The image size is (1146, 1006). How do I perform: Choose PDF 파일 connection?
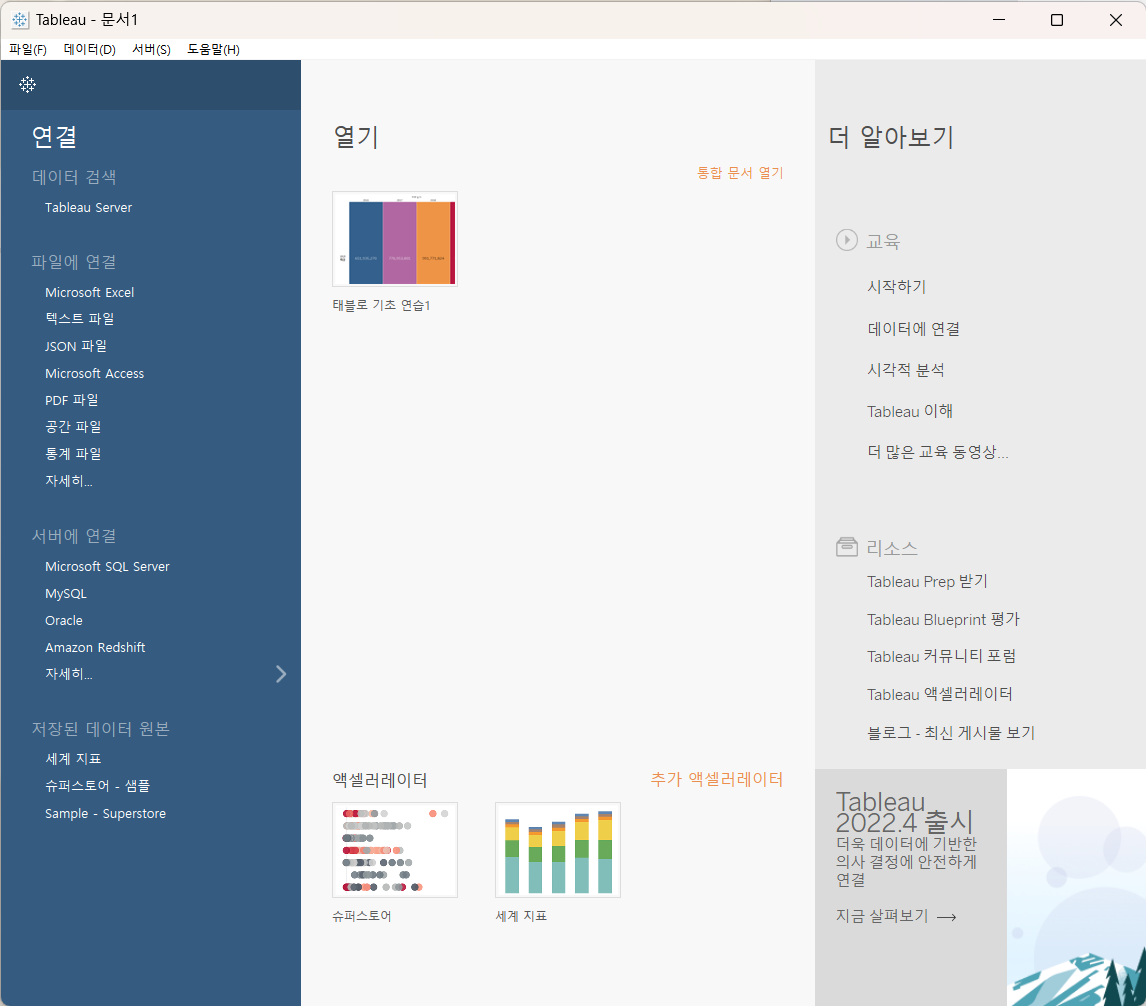pyautogui.click(x=71, y=400)
